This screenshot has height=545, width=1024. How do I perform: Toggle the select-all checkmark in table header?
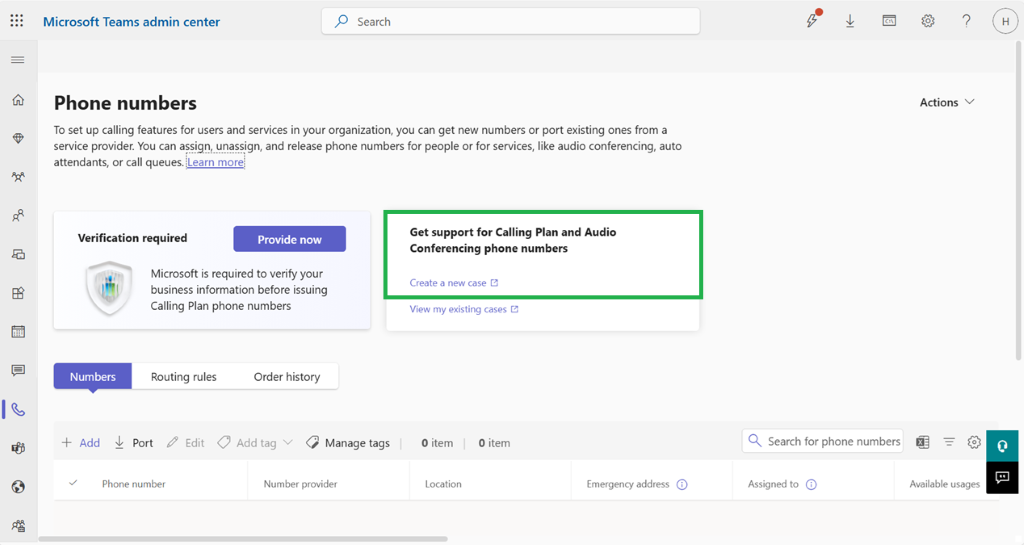(73, 484)
